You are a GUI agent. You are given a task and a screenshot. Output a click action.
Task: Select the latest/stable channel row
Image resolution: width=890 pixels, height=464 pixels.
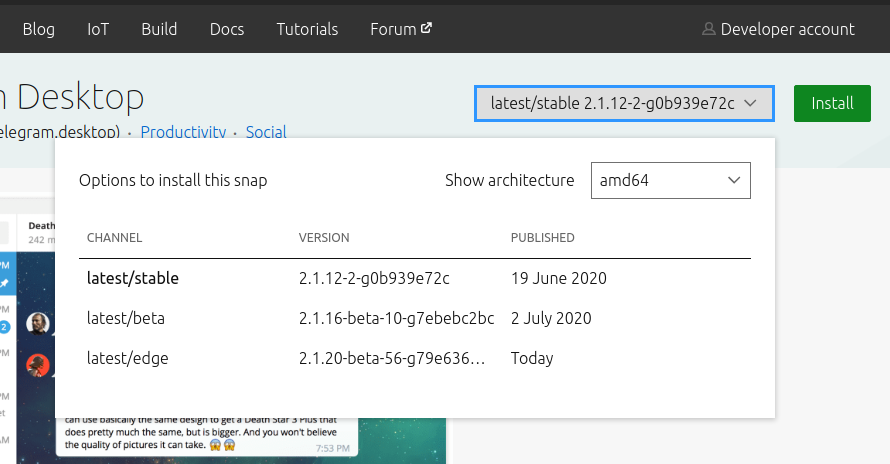tap(415, 278)
